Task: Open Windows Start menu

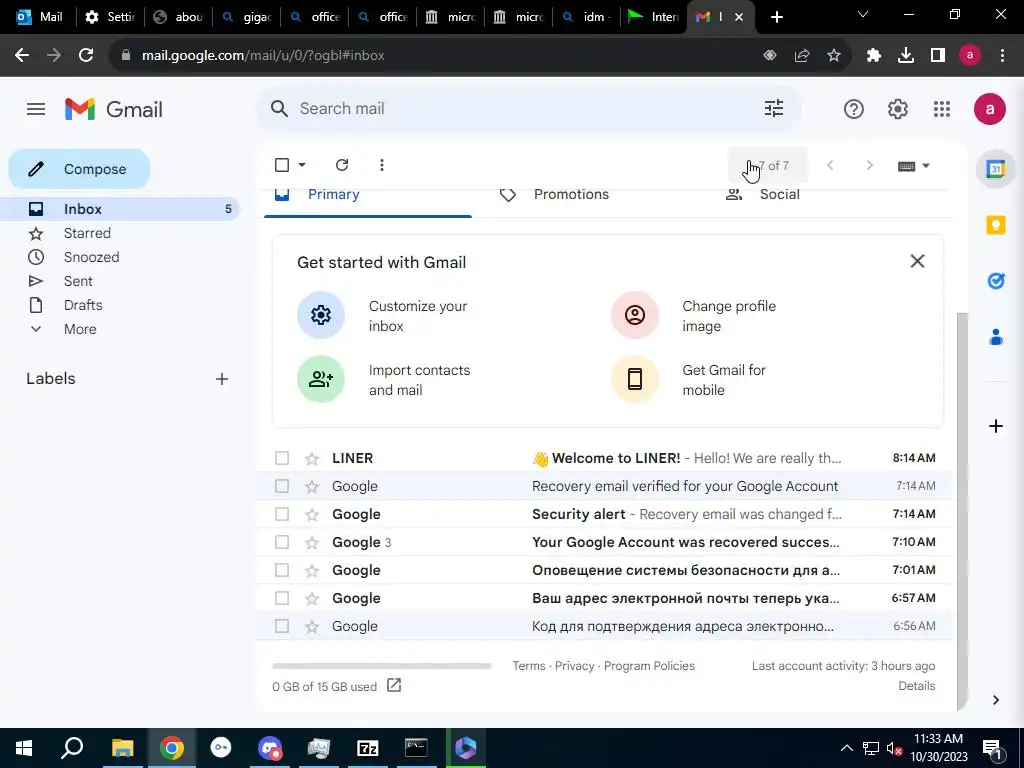Action: click(24, 748)
